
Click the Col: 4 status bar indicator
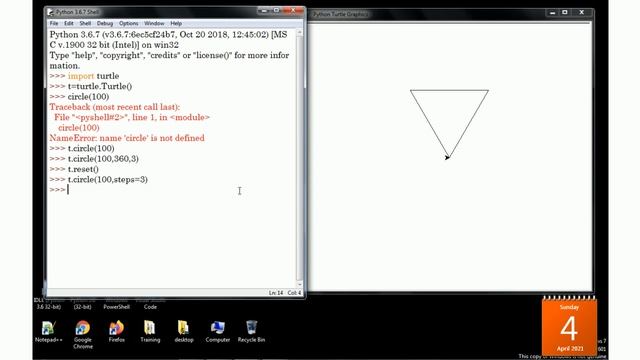point(294,293)
